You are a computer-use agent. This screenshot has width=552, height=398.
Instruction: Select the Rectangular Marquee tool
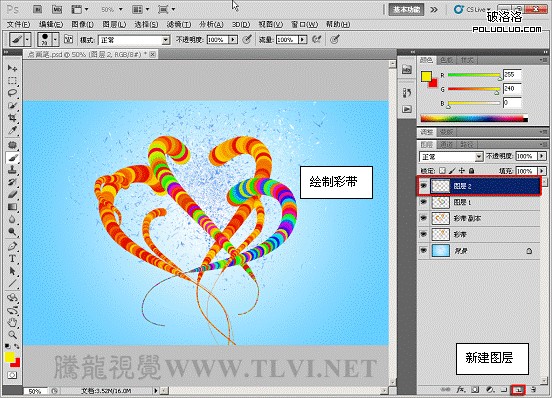[x=12, y=81]
